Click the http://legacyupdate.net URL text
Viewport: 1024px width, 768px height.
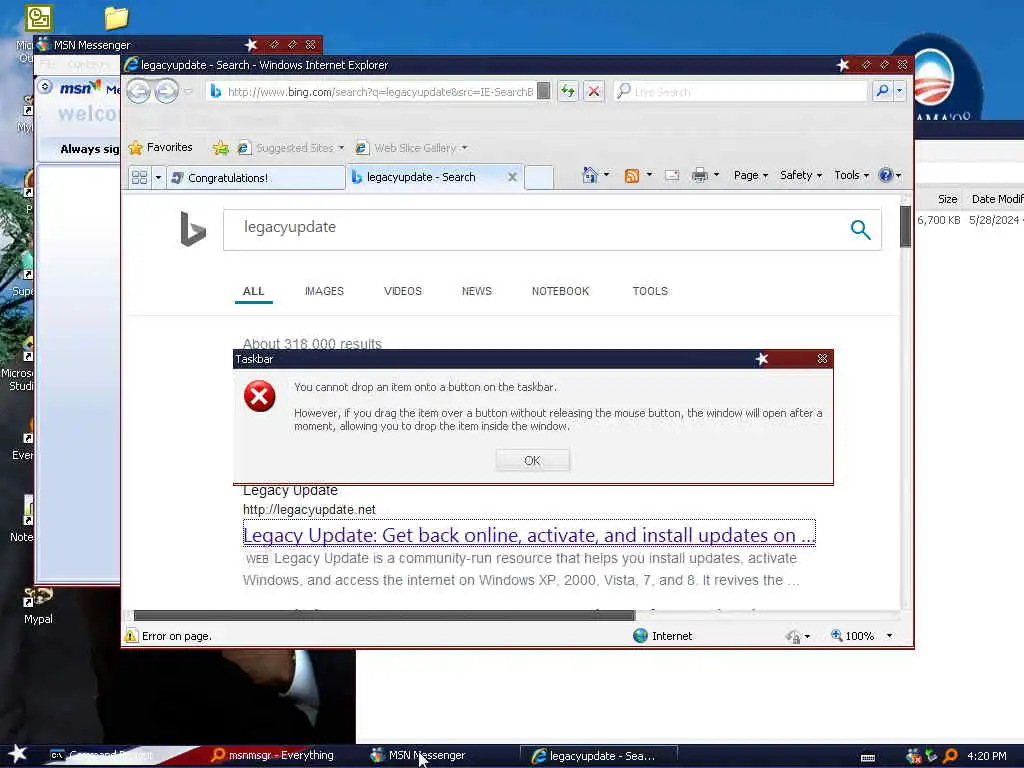(x=310, y=509)
